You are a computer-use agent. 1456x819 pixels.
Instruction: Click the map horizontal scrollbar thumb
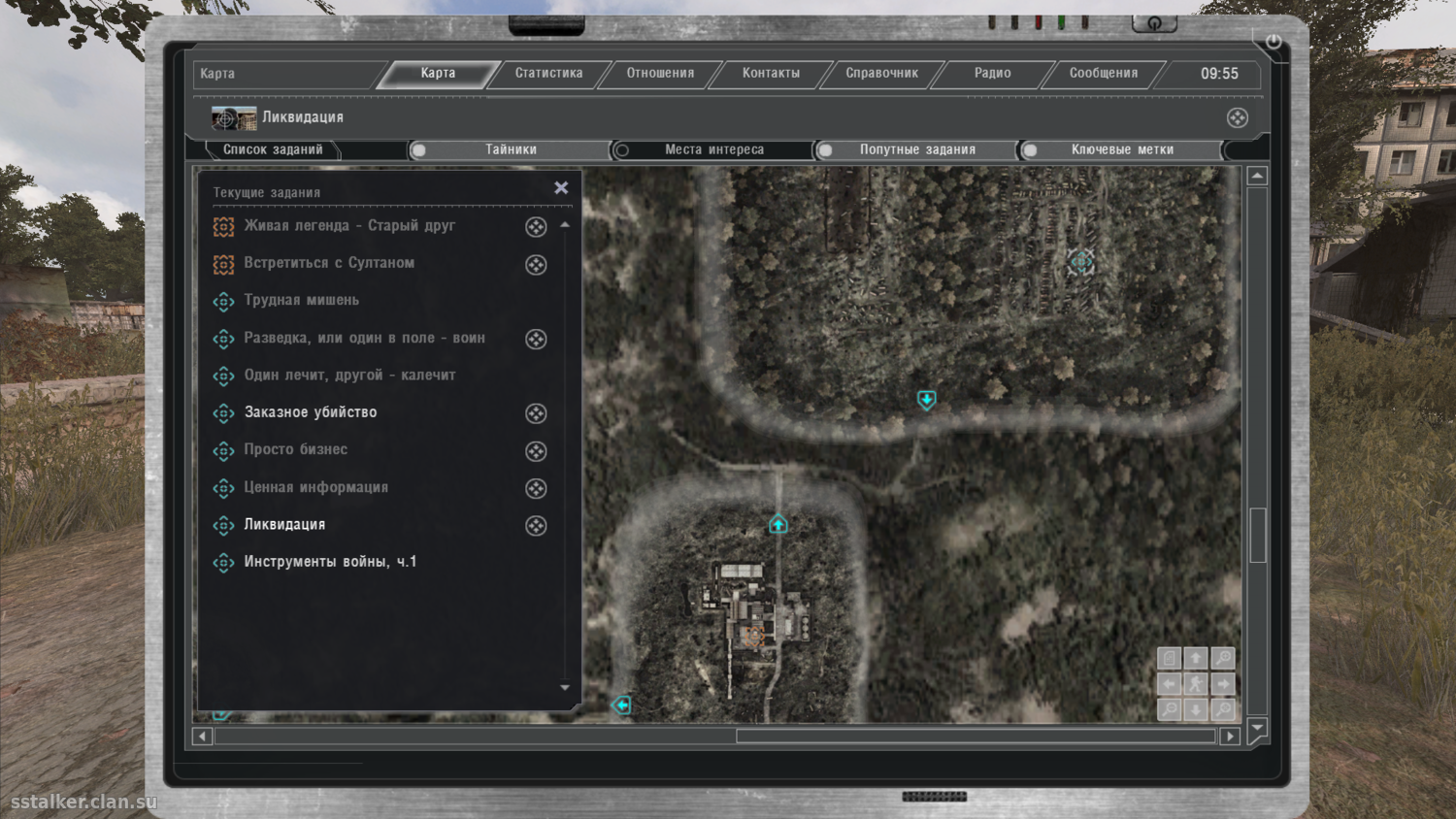pos(976,737)
